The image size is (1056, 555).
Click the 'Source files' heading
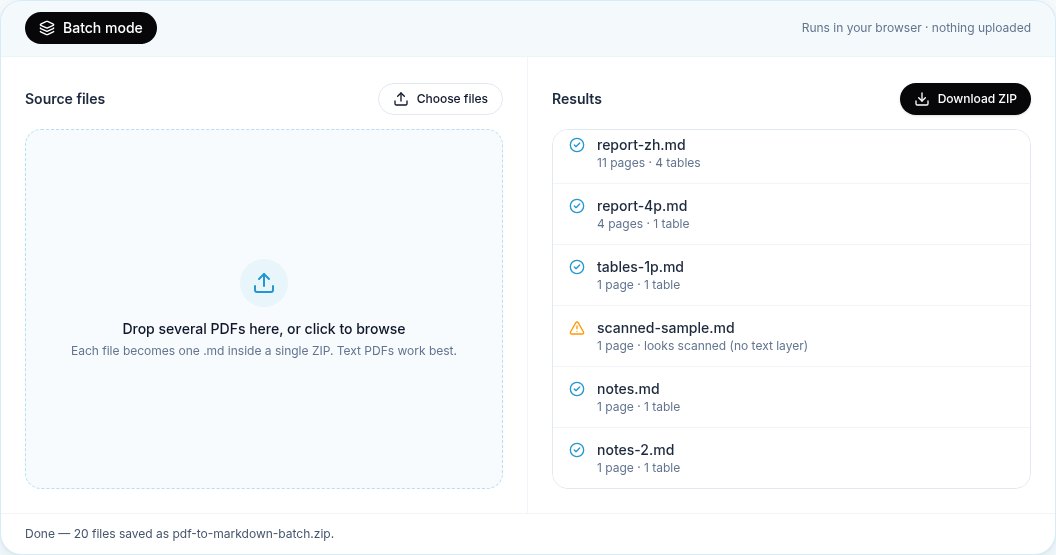[65, 99]
